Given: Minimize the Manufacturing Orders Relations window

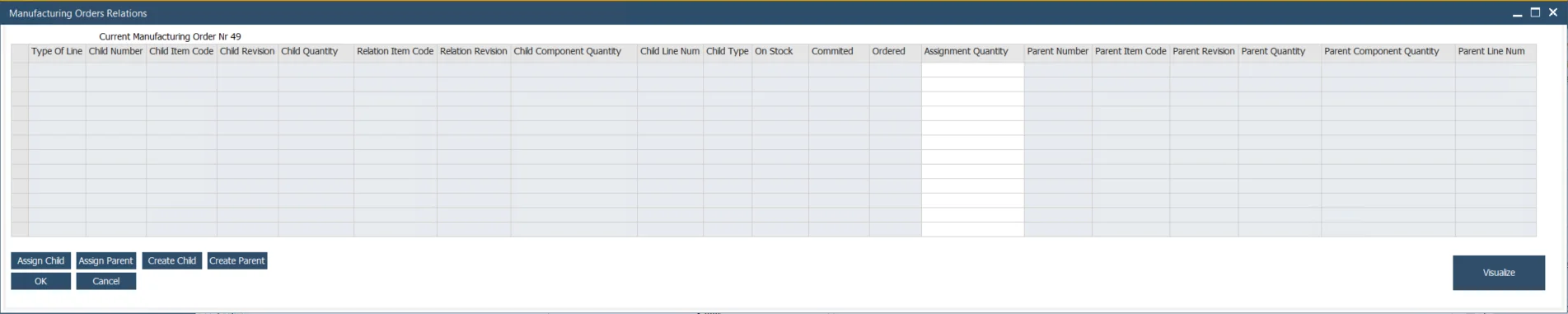Looking at the screenshot, I should click(x=1517, y=13).
